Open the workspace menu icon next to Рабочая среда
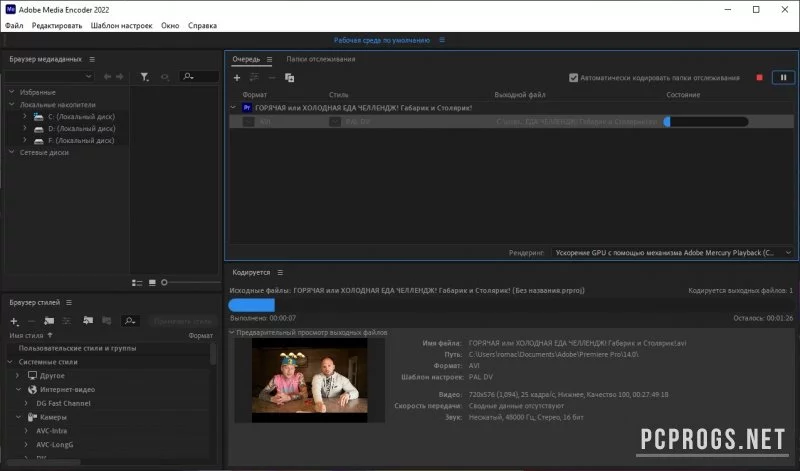 coord(442,40)
